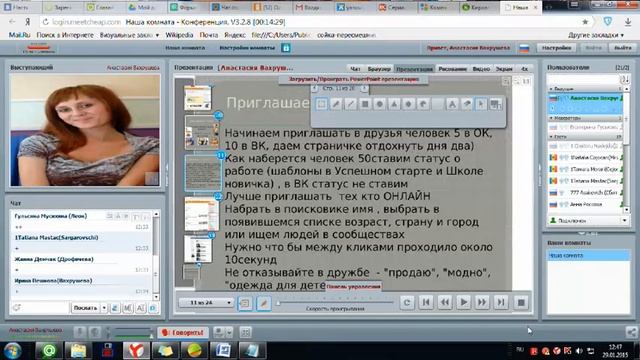640x360 pixels.
Task: Open Другие закладки bookmarks folder
Action: [x=596, y=35]
